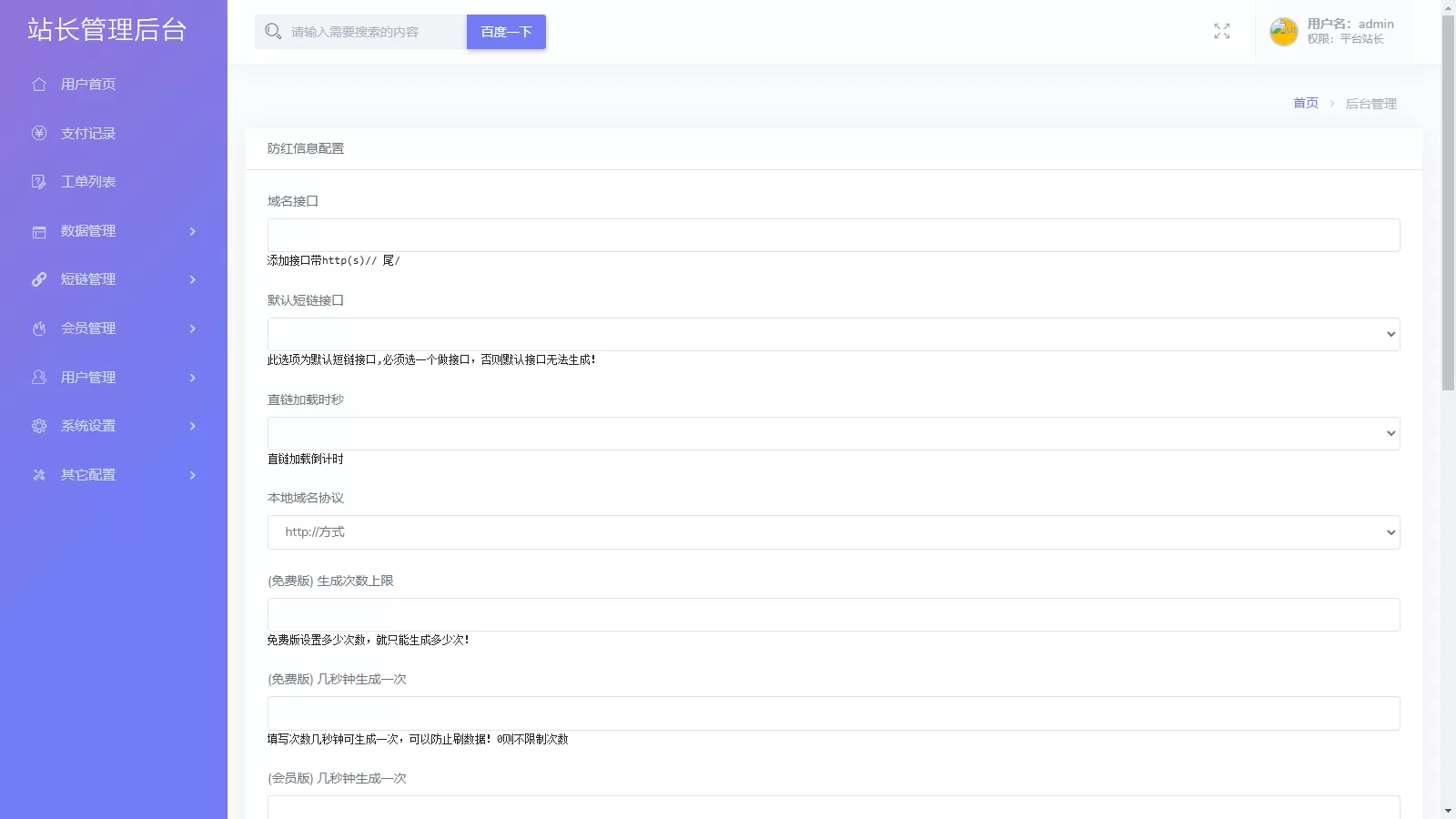The height and width of the screenshot is (819, 1456).
Task: Click the 工单列表 edit icon
Action: pyautogui.click(x=39, y=182)
